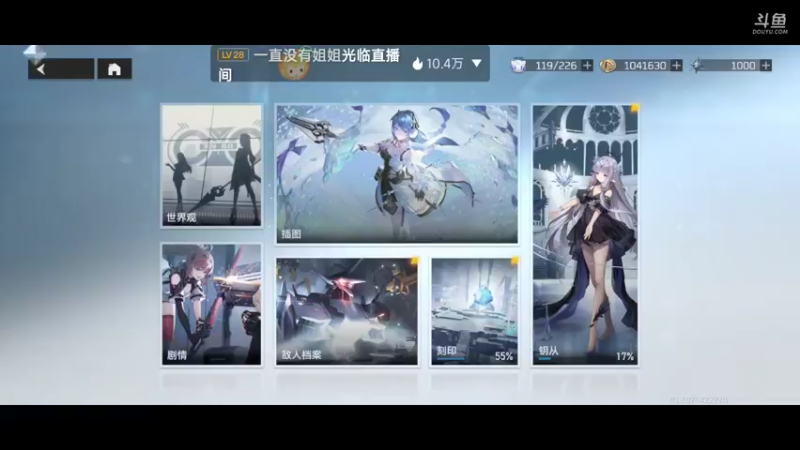Click the 119/226 stamina value
Screen dimensions: 800x450
[556, 65]
